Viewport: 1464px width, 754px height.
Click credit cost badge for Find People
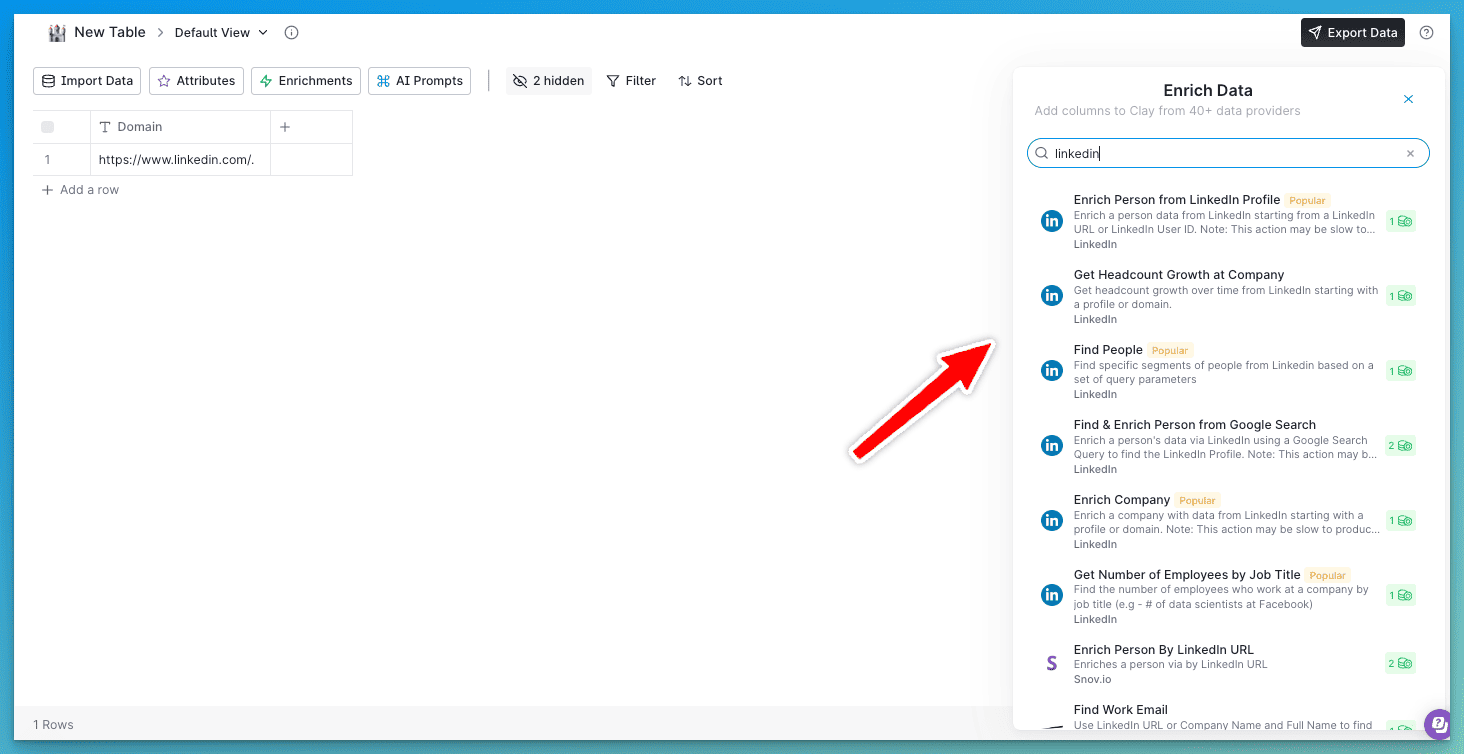(x=1400, y=371)
